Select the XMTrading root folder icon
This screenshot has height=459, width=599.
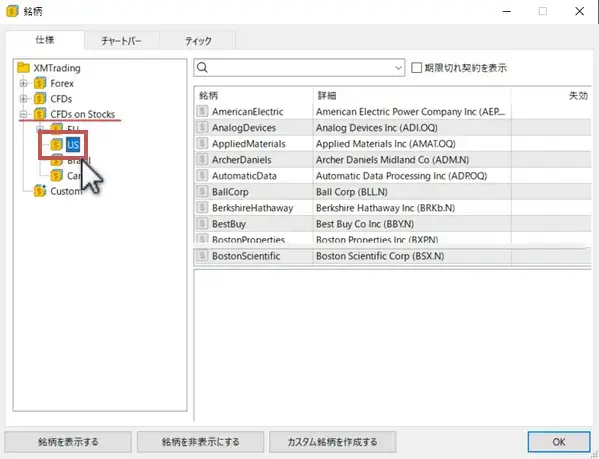pyautogui.click(x=23, y=68)
